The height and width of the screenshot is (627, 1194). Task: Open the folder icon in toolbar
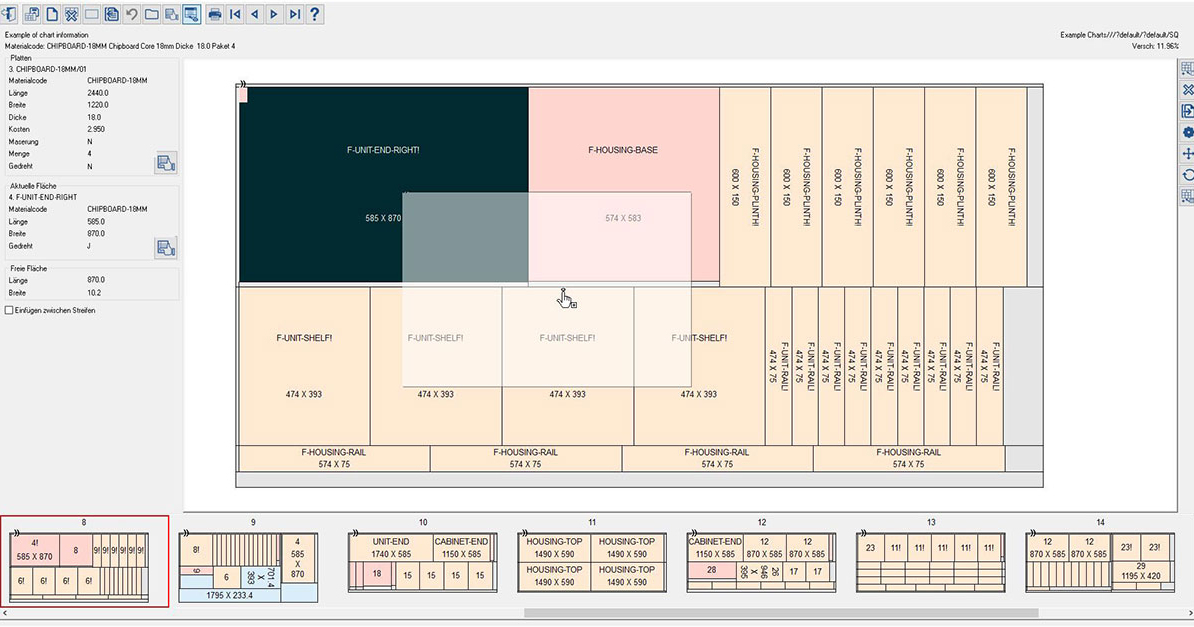pos(151,14)
